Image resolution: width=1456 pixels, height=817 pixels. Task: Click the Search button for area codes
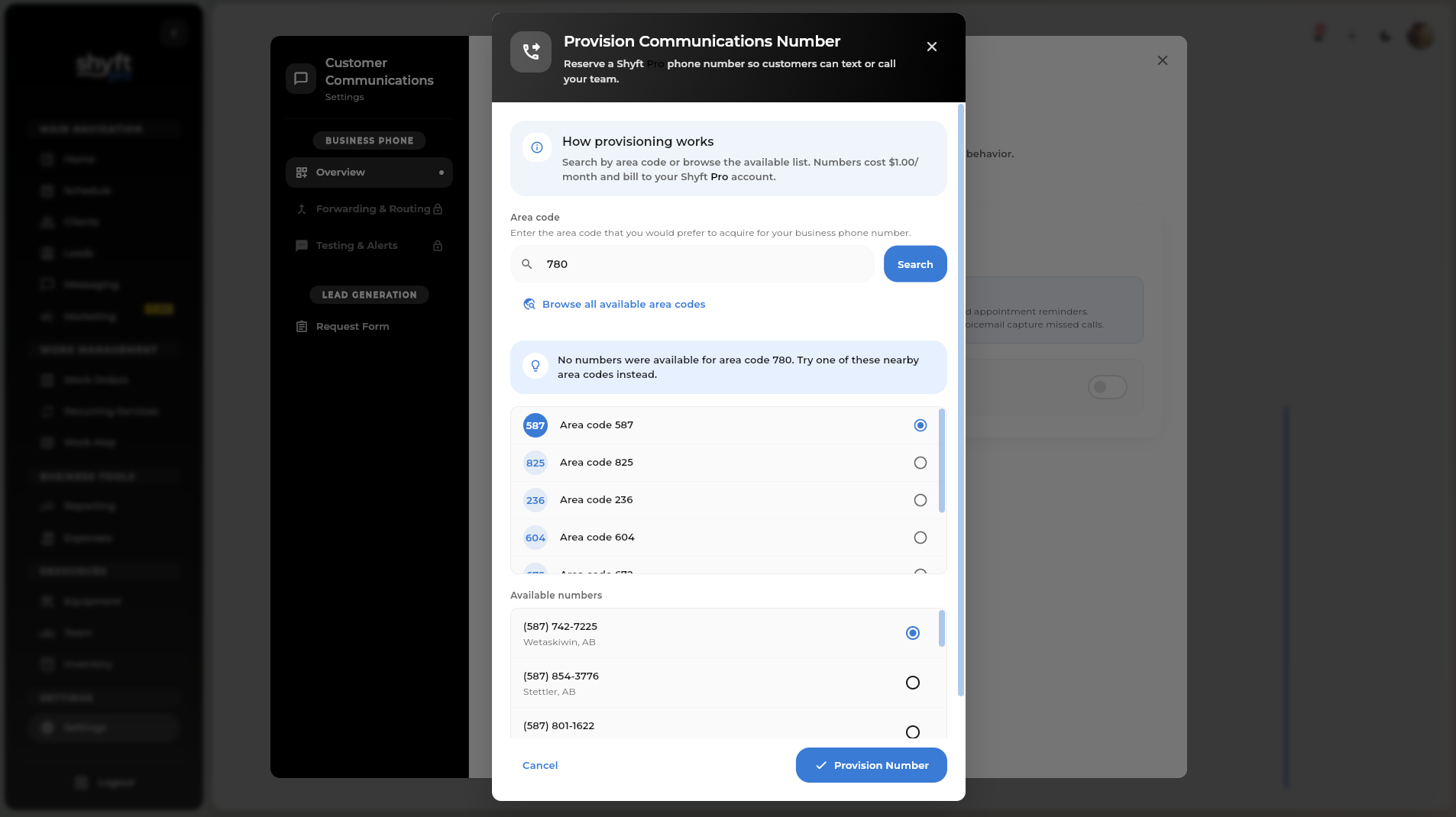click(x=914, y=263)
